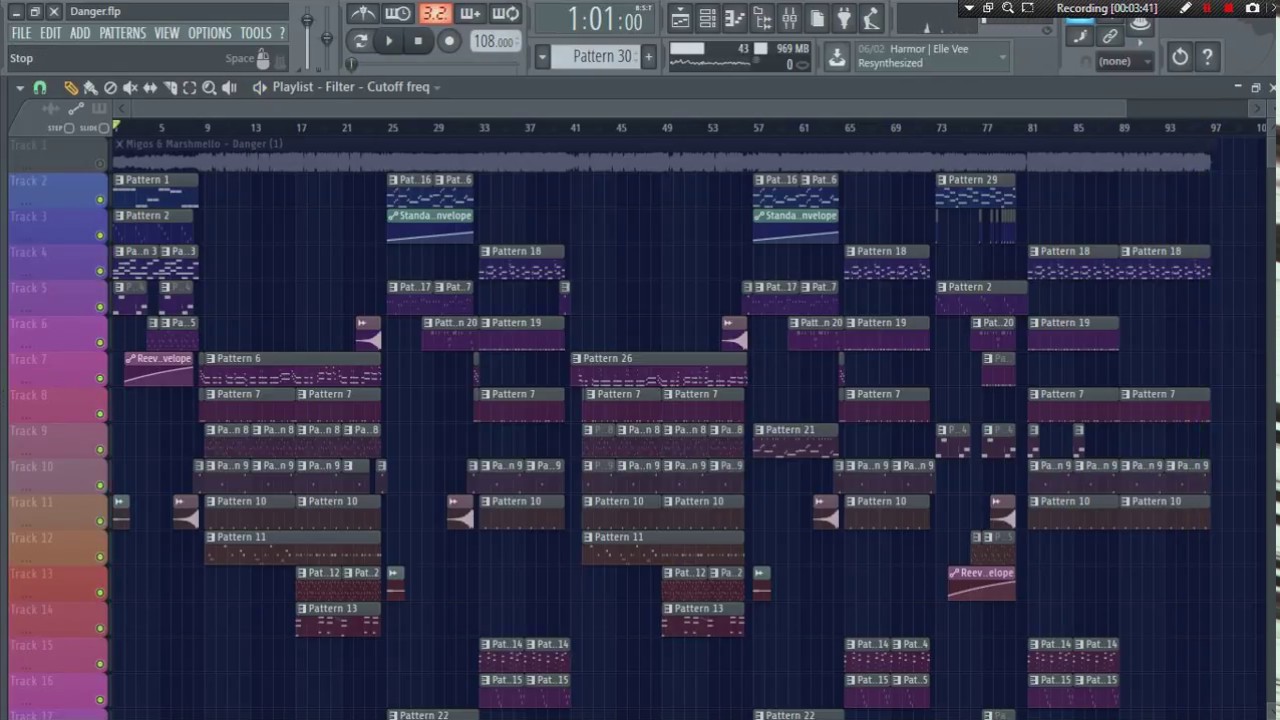Toggle loop recording button
Viewport: 1280px width, 720px height.
pyautogui.click(x=506, y=14)
